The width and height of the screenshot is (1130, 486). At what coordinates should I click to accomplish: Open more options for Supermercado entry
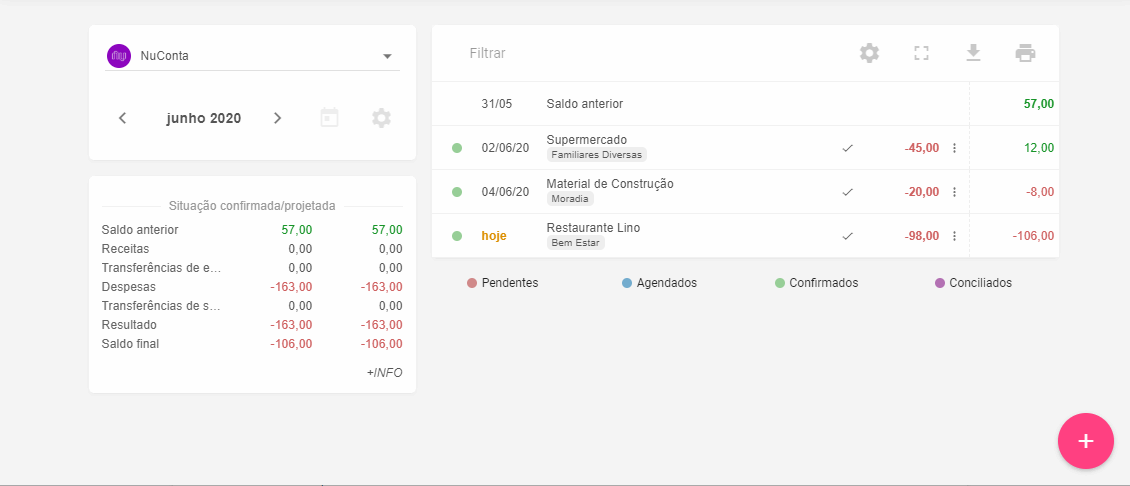(954, 148)
